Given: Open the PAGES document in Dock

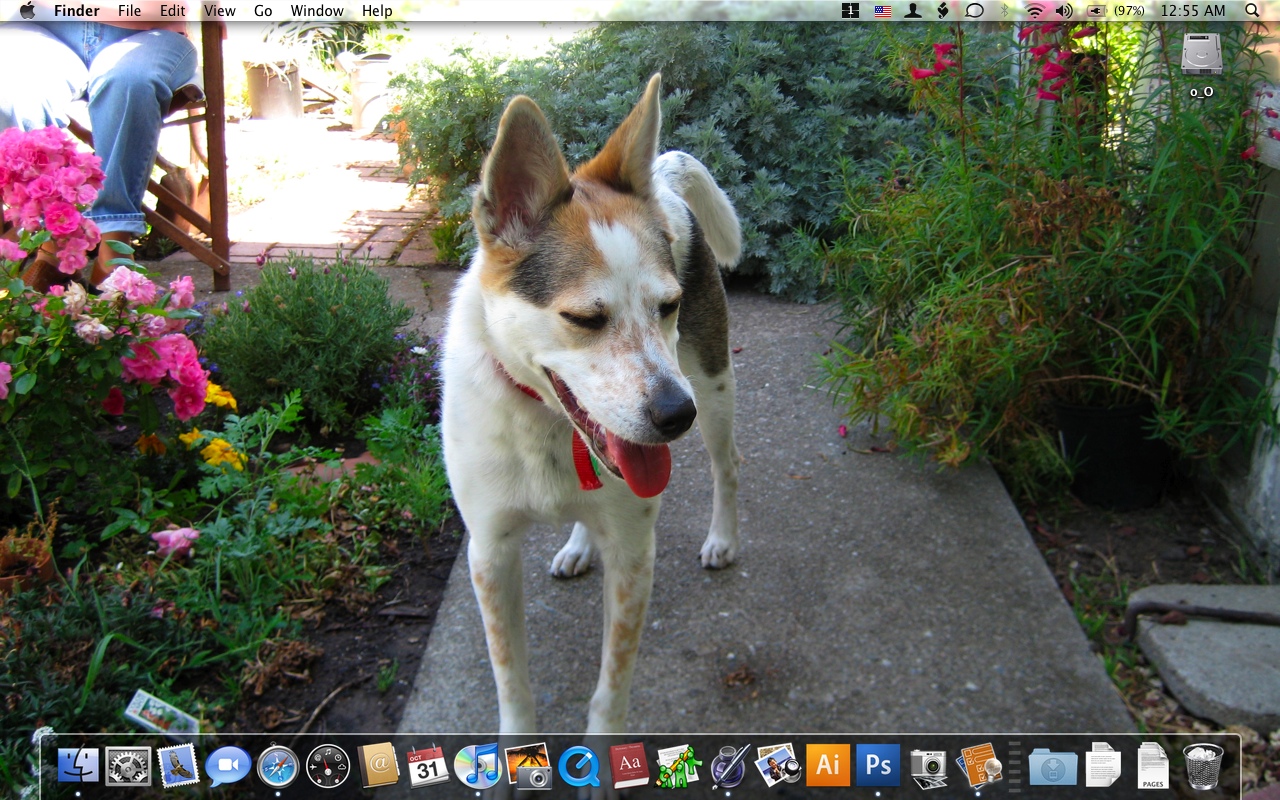Looking at the screenshot, I should (x=1153, y=766).
